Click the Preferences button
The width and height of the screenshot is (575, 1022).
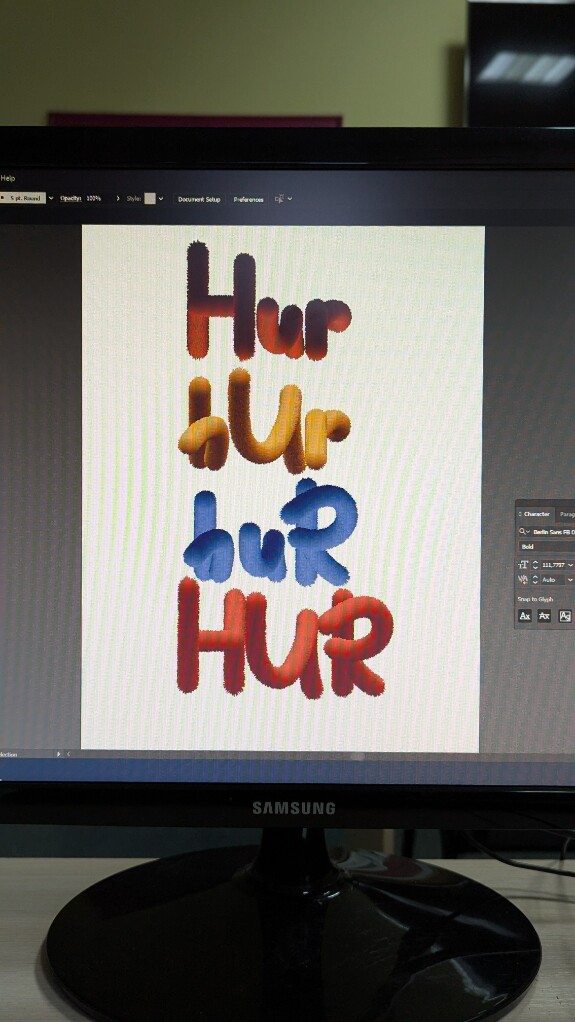pos(248,199)
